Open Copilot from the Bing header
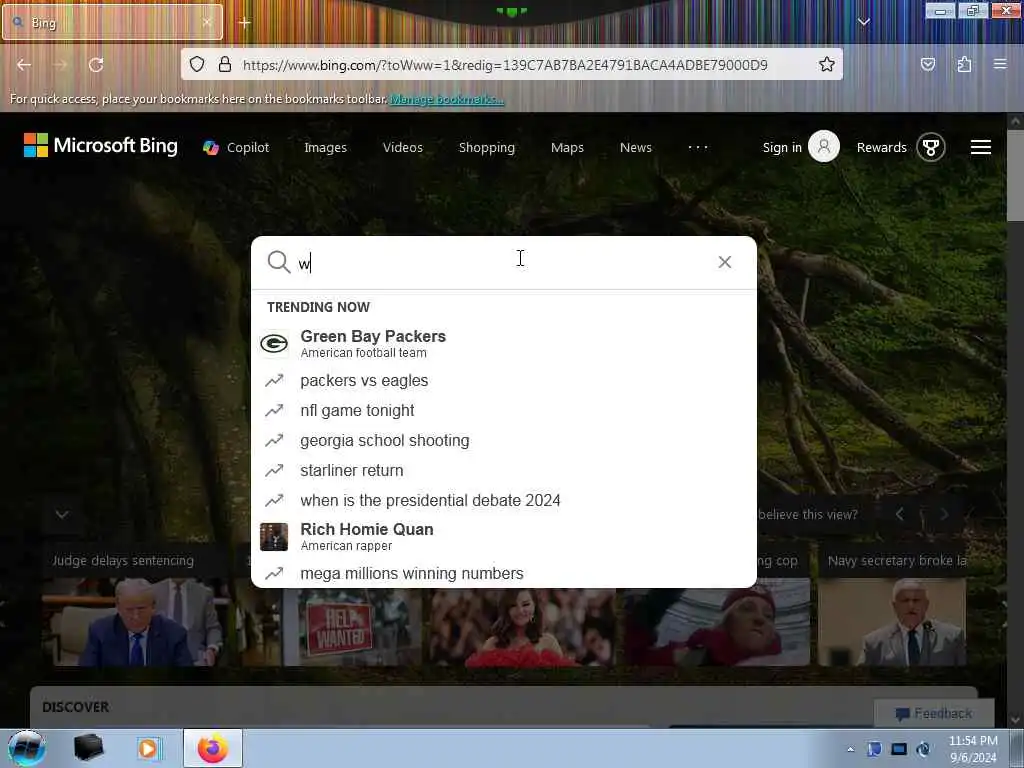Viewport: 1024px width, 768px height. [x=236, y=148]
